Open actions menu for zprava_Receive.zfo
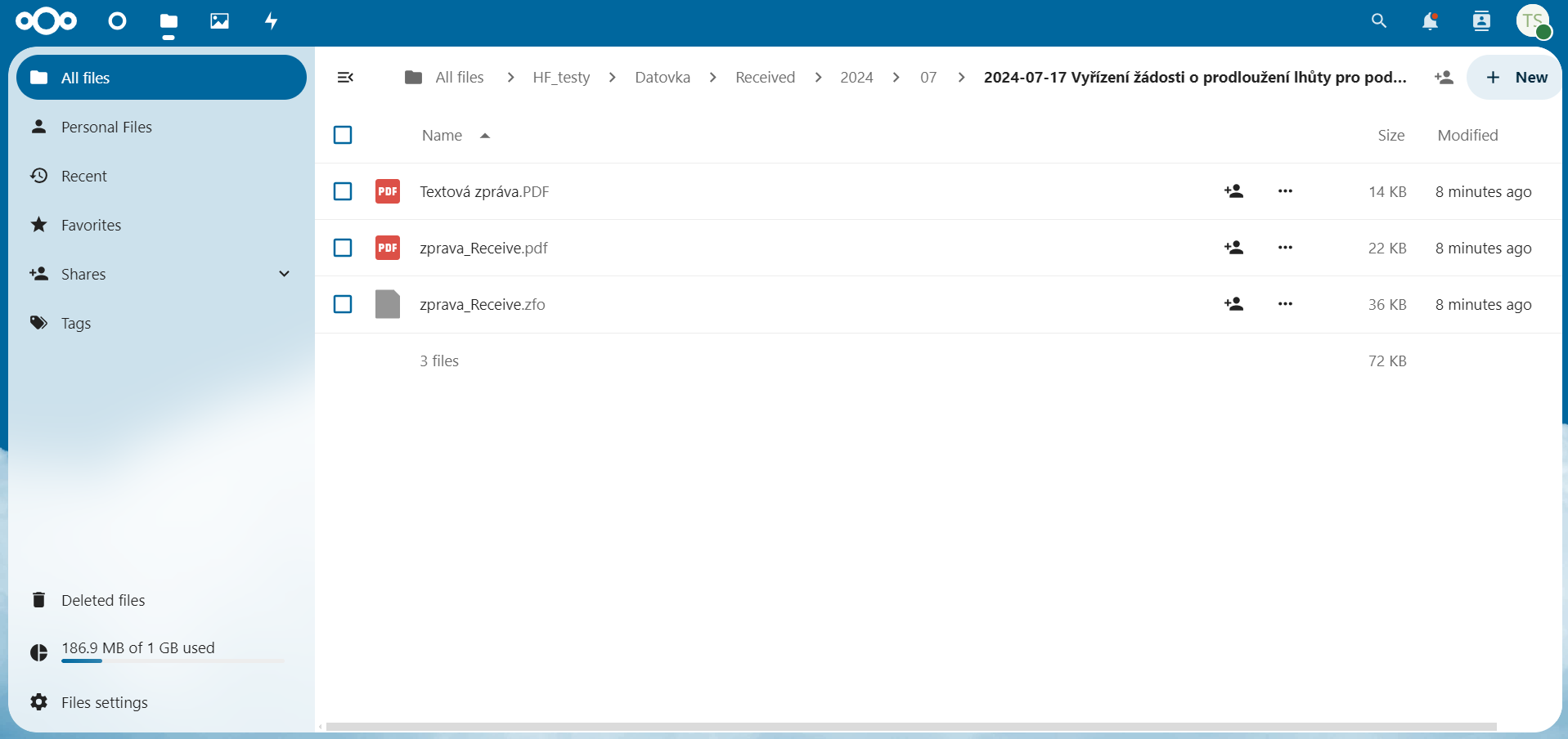Screen dimensions: 1568x739 (x=1285, y=304)
